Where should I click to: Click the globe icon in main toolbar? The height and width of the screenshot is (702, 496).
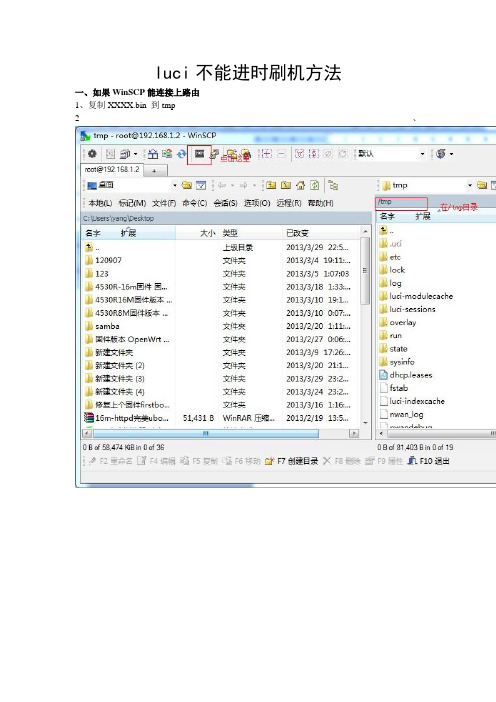click(441, 154)
